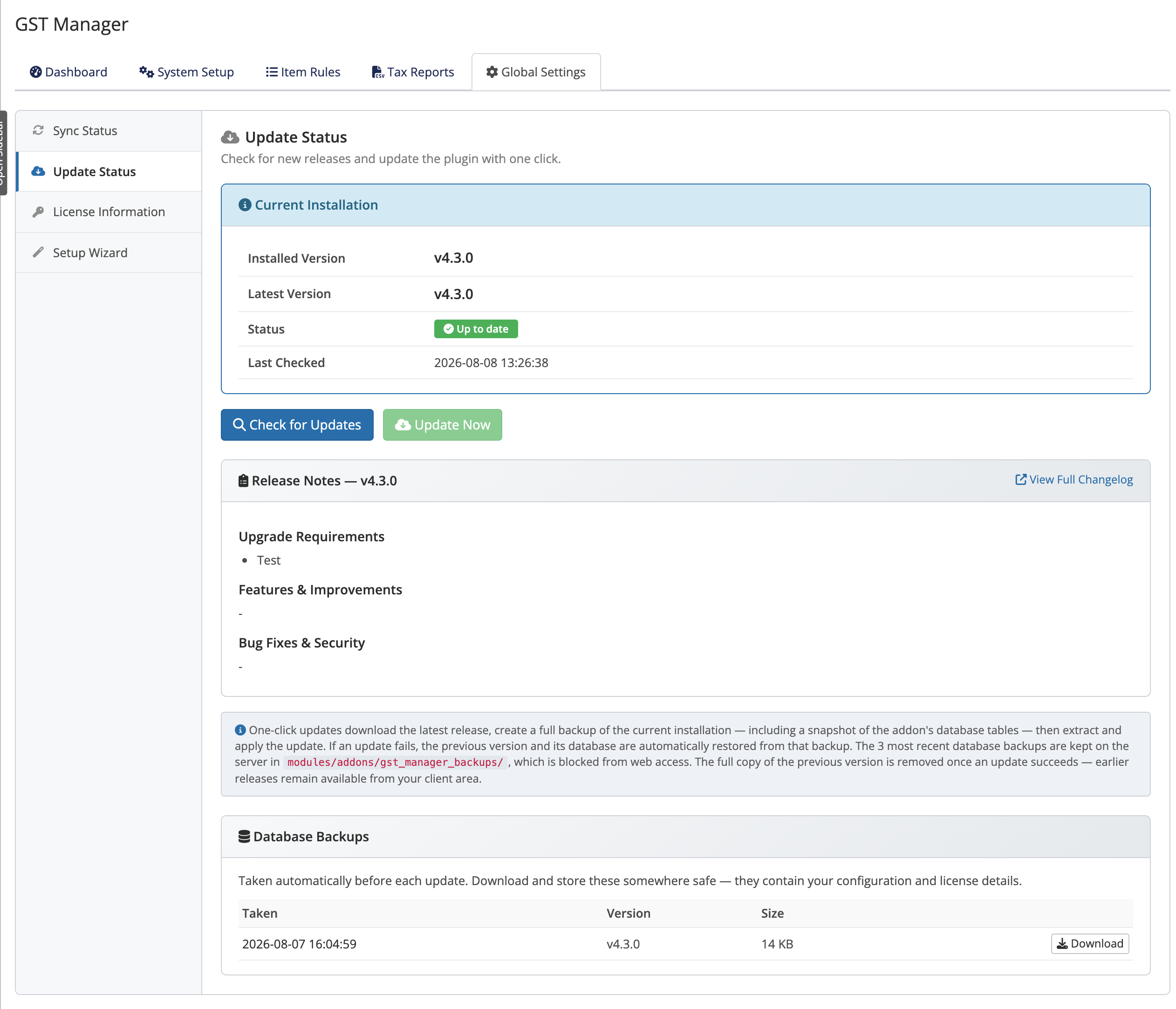Click the Upgrade Requirements heading
This screenshot has height=1009, width=1176.
pos(312,536)
